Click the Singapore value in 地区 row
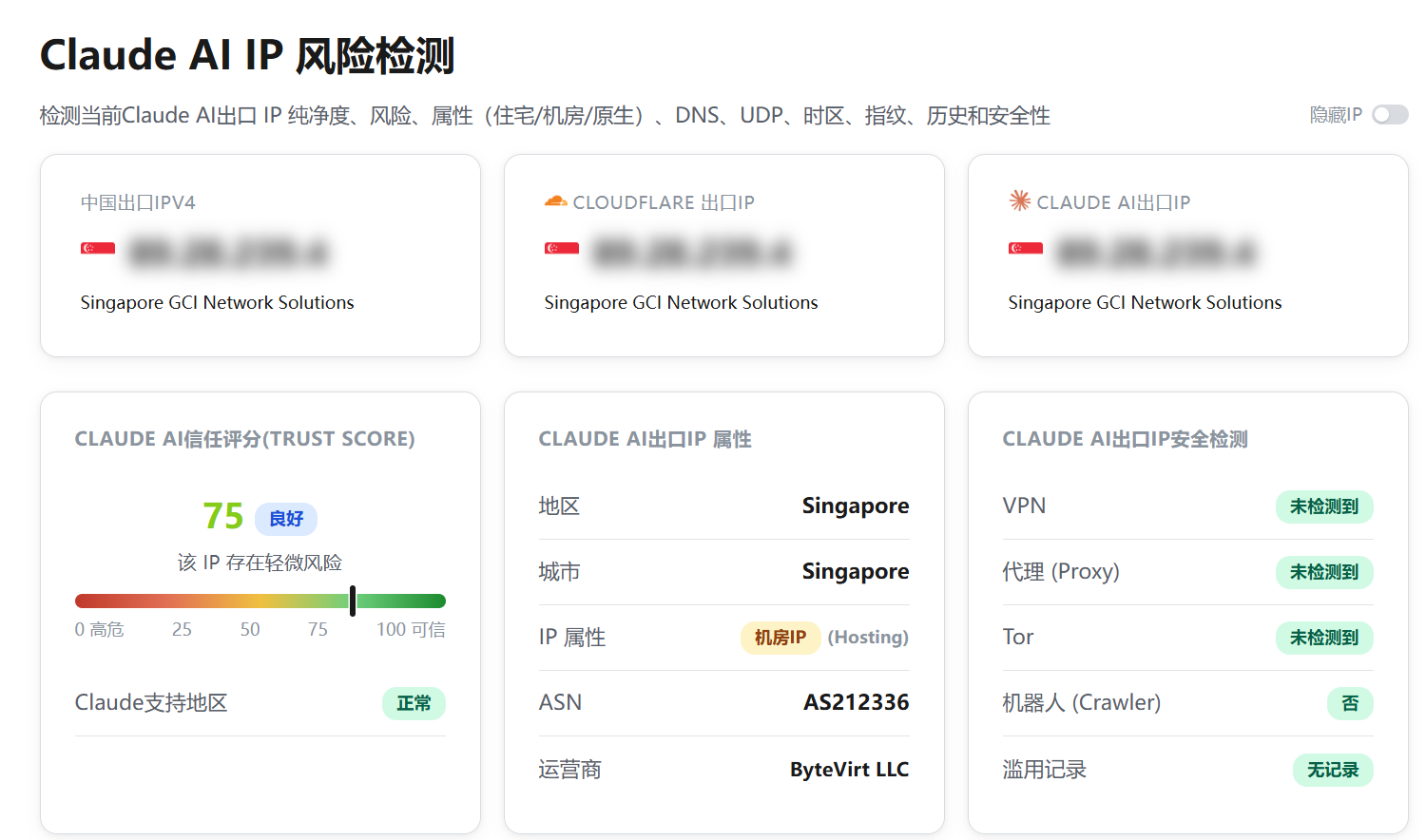The height and width of the screenshot is (840, 1426). pos(856,506)
